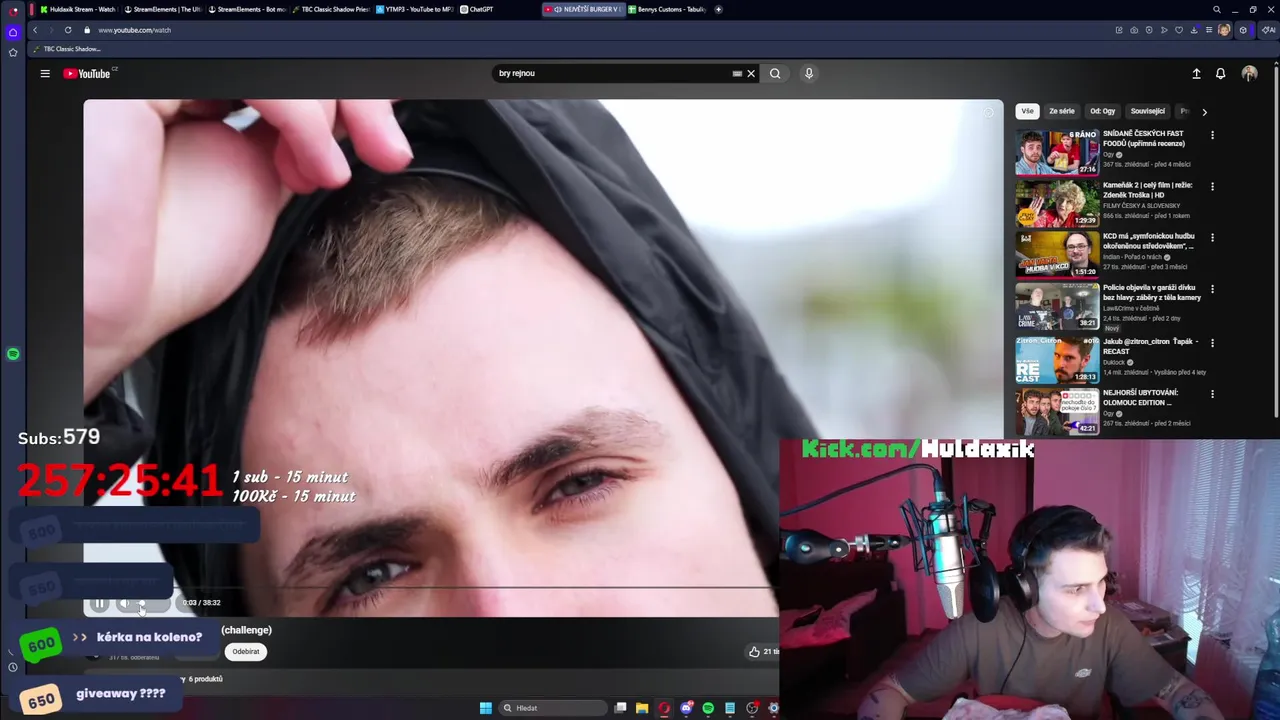This screenshot has height=720, width=1280.
Task: Select the Od: Ogy filter chip
Action: (1102, 111)
